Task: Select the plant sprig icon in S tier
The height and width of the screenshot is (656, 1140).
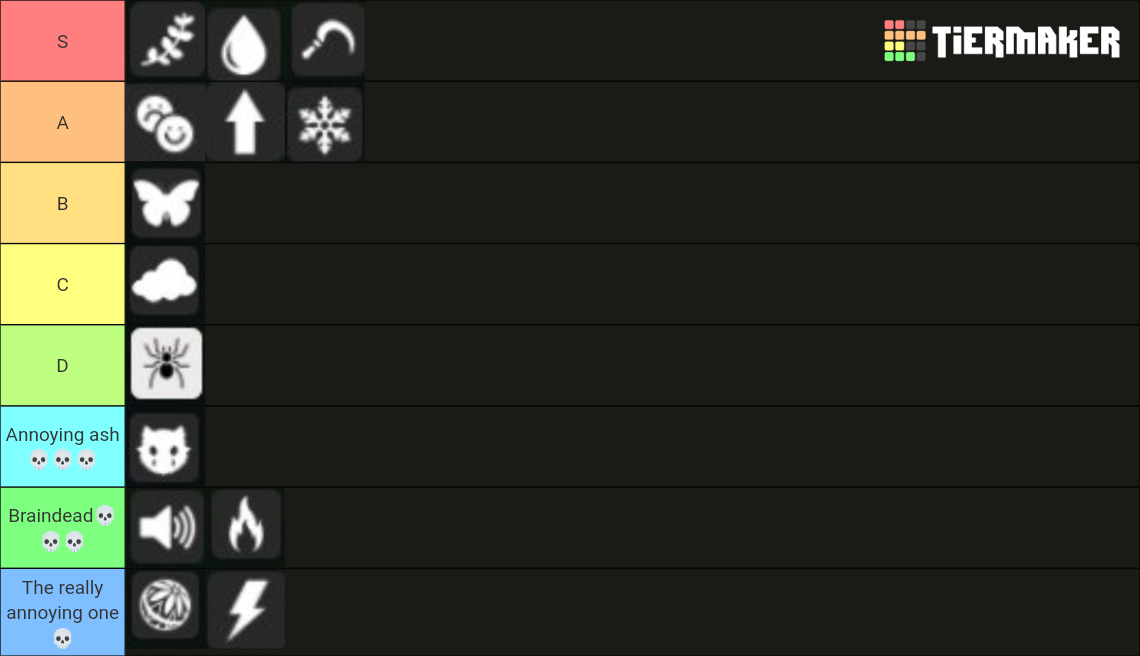Action: coord(166,41)
